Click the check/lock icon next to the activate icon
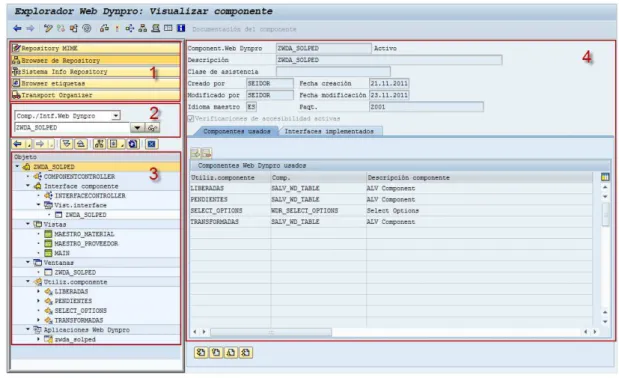The image size is (619, 378). coord(104,28)
